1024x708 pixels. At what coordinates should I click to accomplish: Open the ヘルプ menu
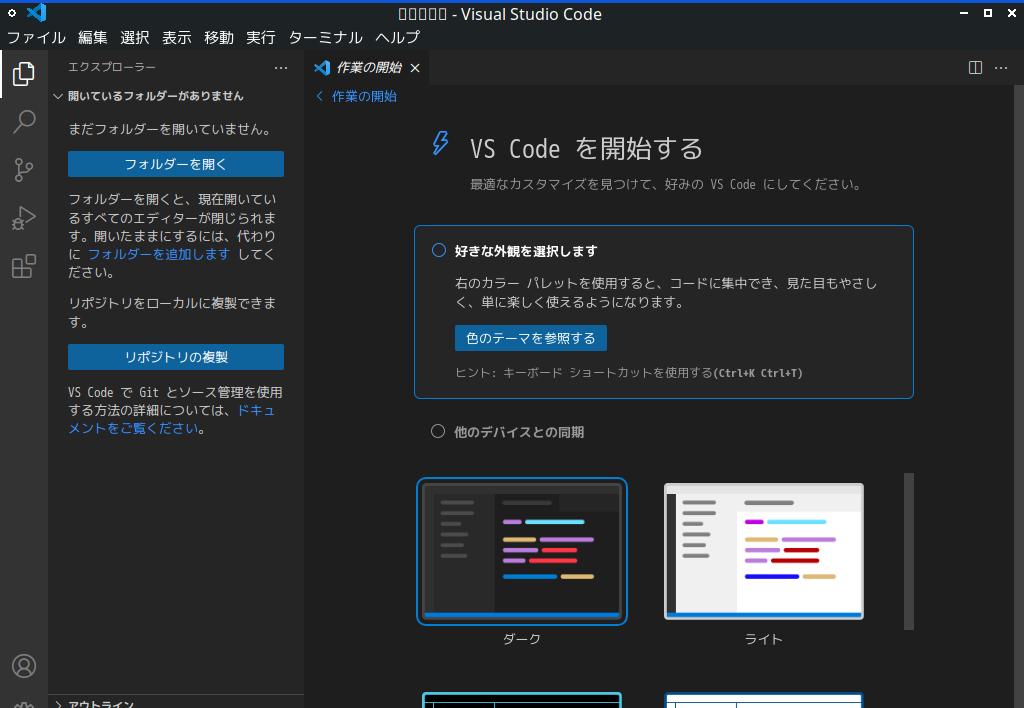397,37
